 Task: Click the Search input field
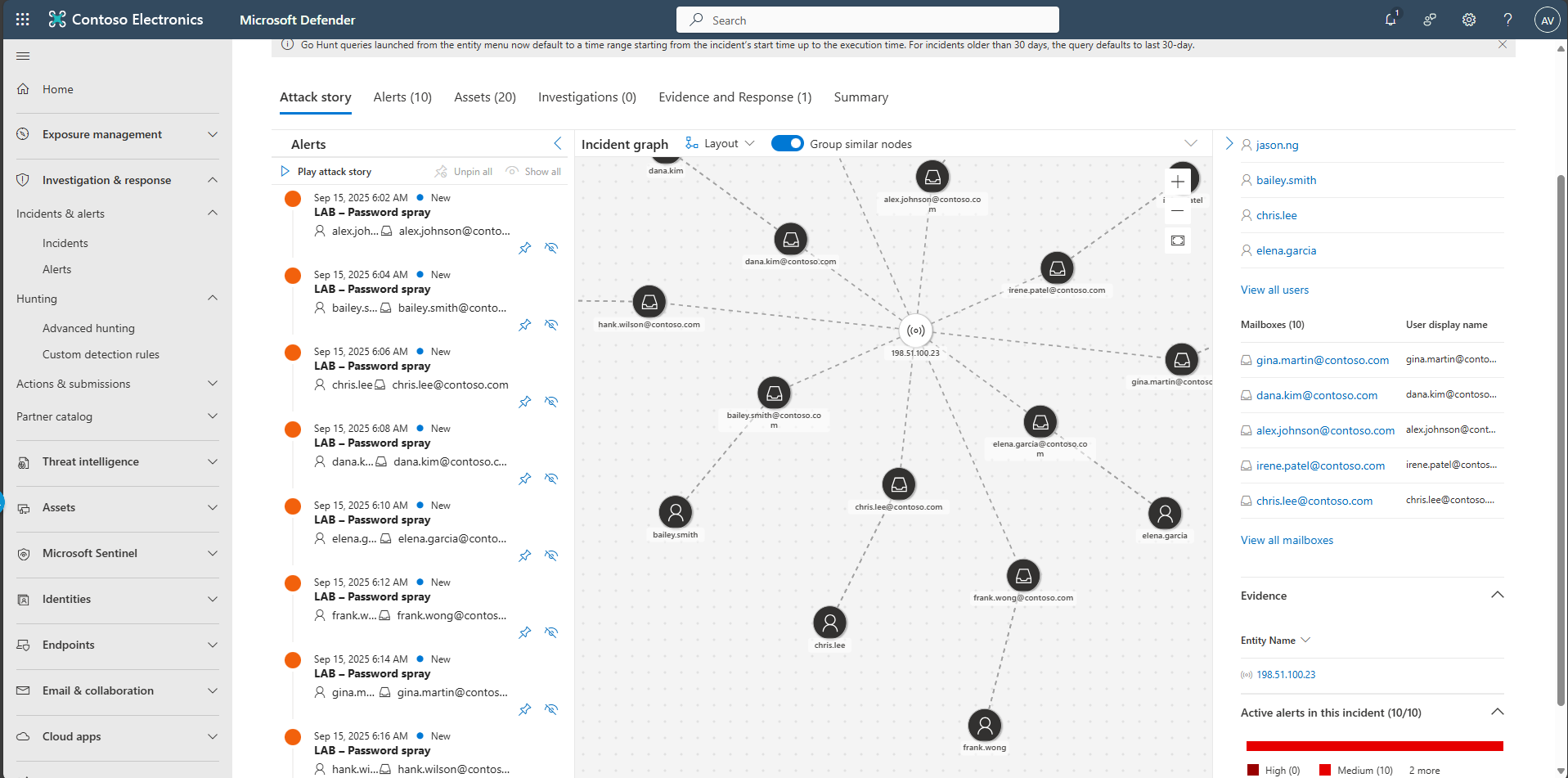[868, 20]
